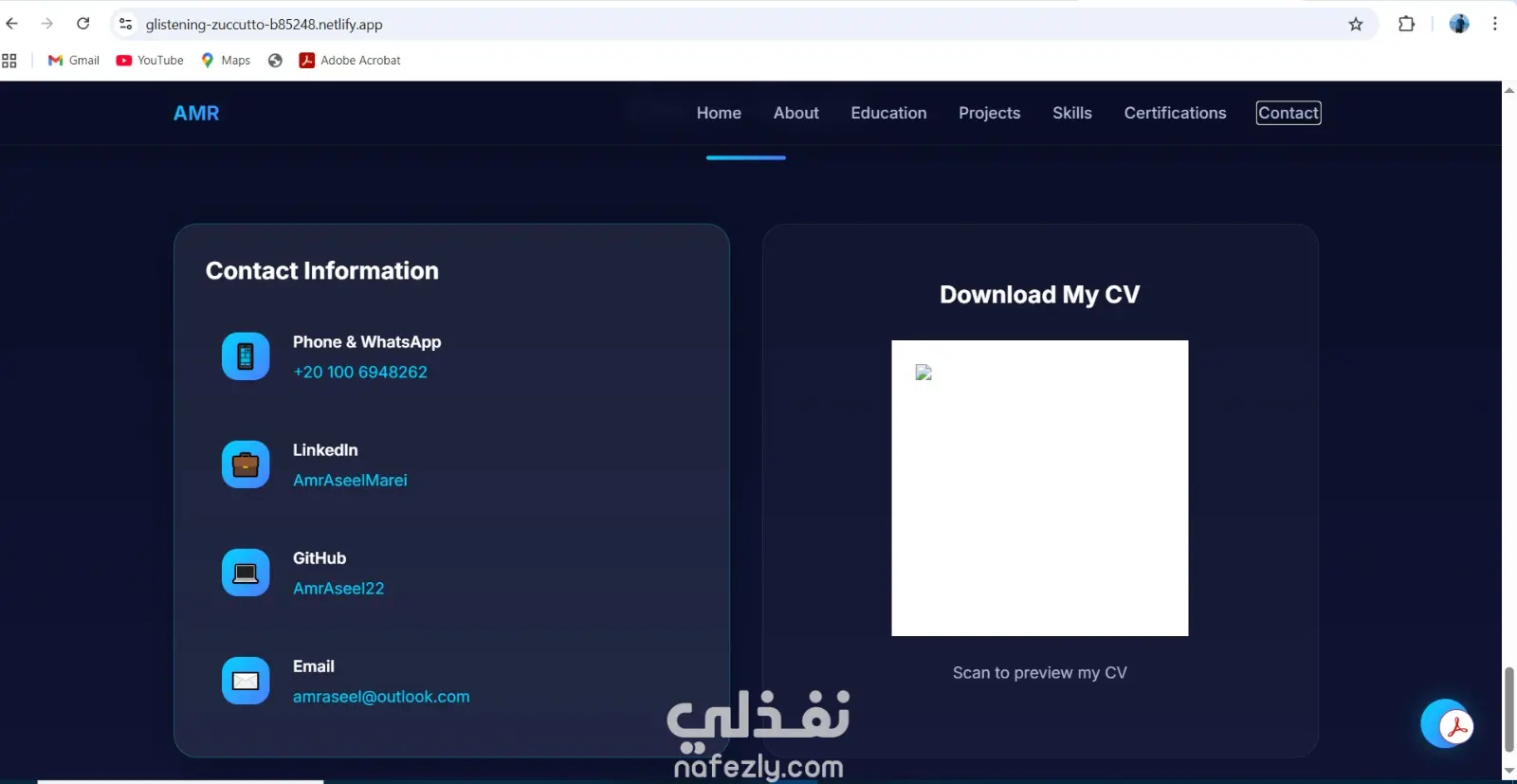Open the AmrAseel22 GitHub link

pyautogui.click(x=338, y=589)
